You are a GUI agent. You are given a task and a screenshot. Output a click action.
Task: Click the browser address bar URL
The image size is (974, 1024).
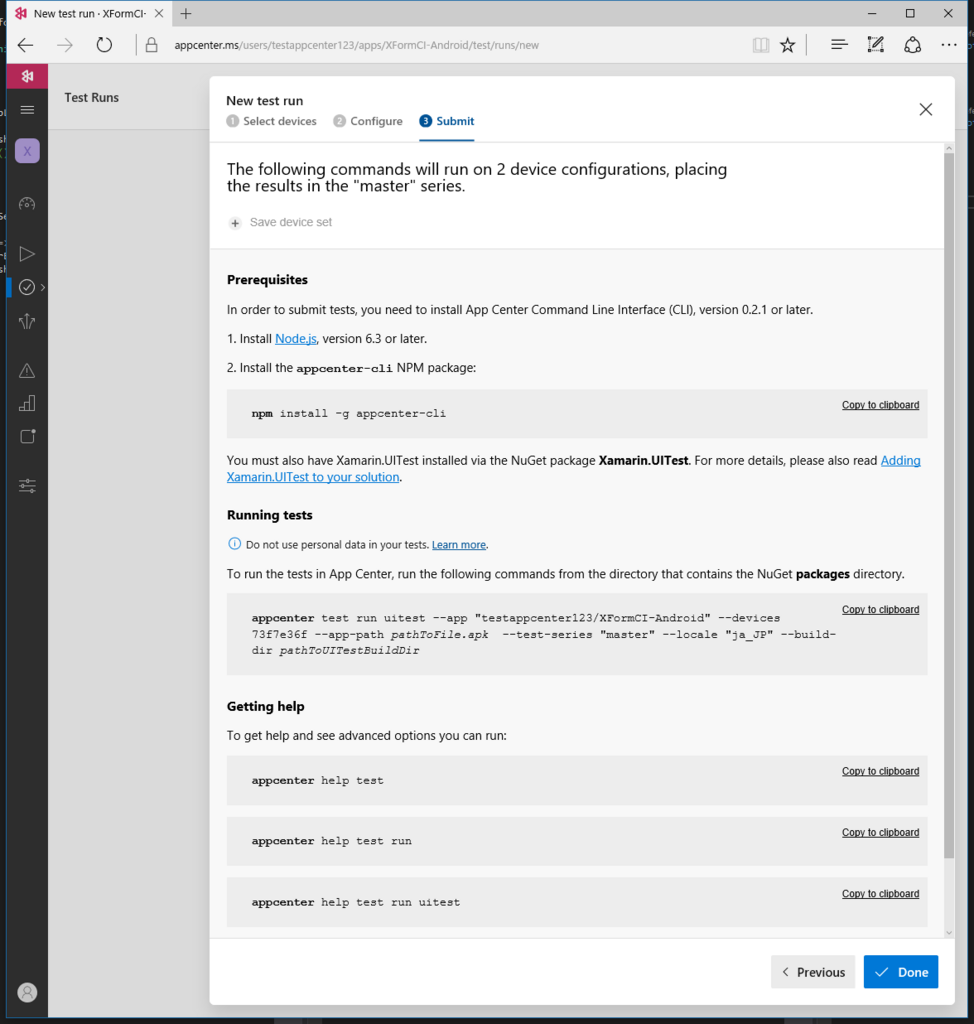coord(356,45)
